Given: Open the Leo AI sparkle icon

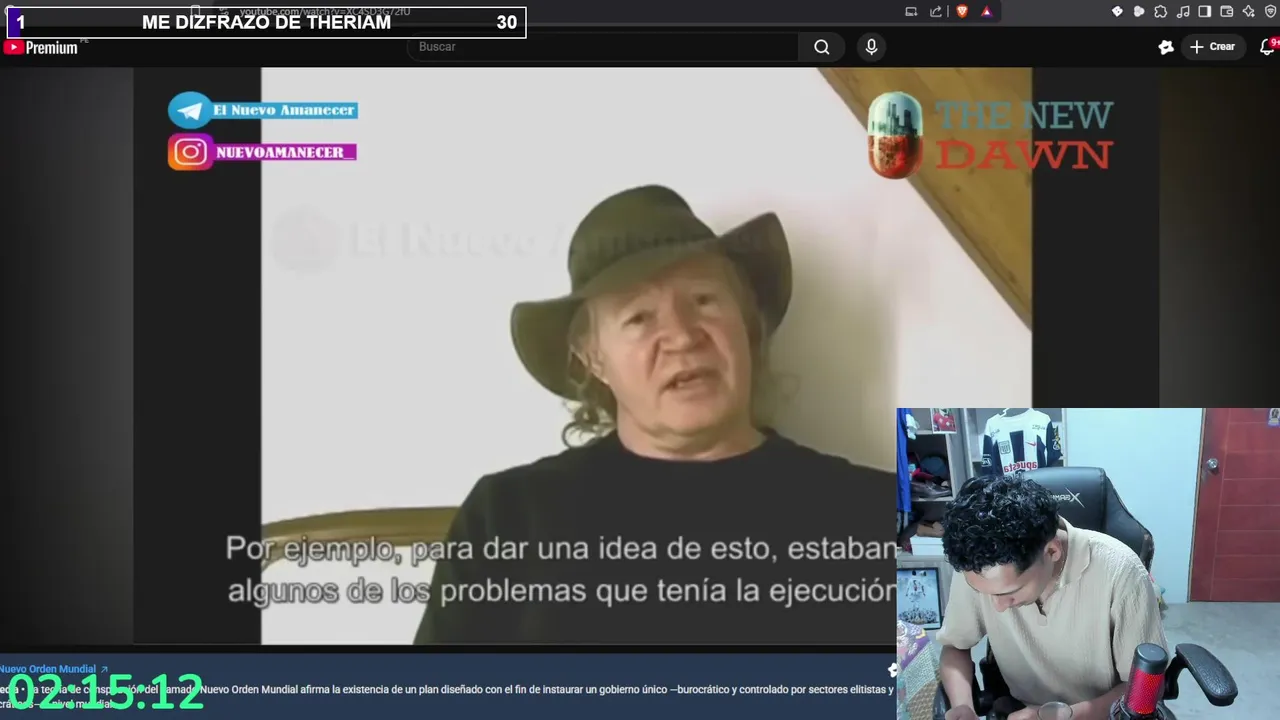Looking at the screenshot, I should (1249, 12).
